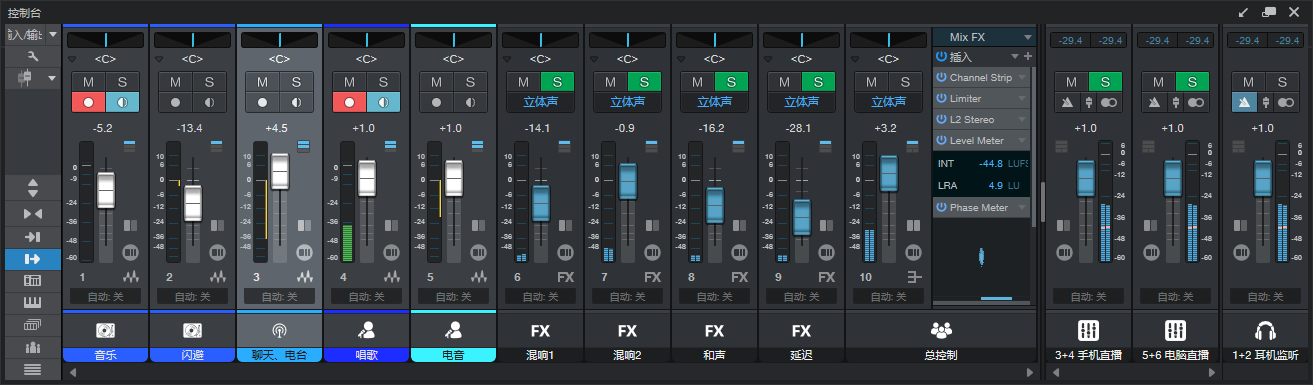This screenshot has height=385, width=1313.
Task: Click the keyboard instruments sidebar icon
Action: [33, 303]
